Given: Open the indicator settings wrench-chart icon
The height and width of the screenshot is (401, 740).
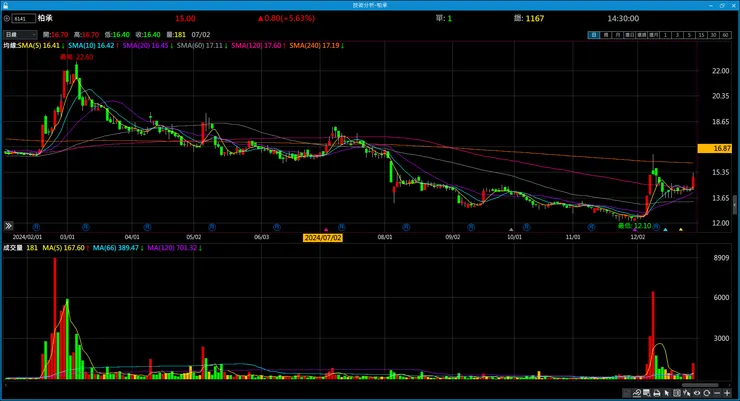Looking at the screenshot, I should coord(637,393).
